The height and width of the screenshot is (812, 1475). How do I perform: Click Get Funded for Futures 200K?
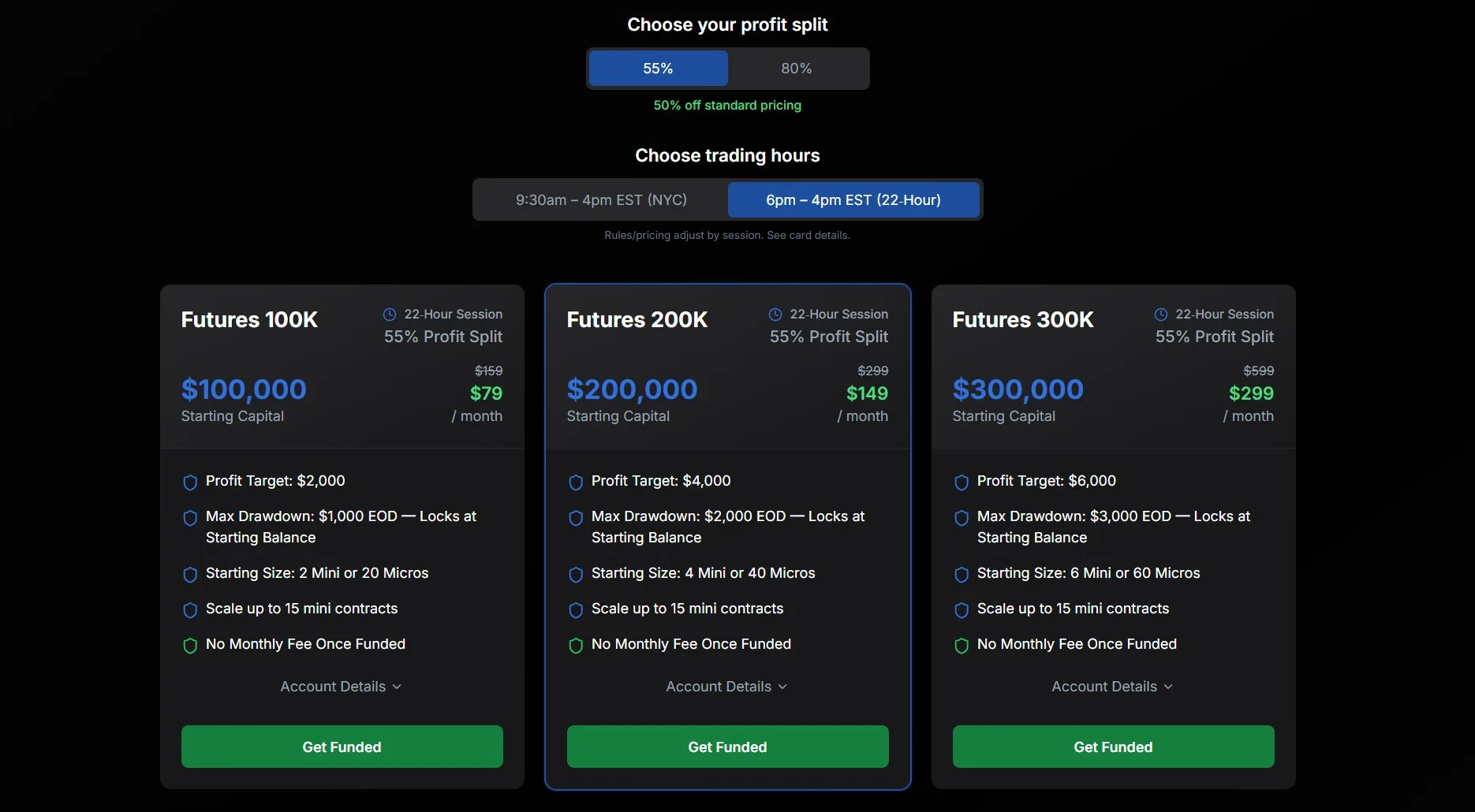point(728,747)
